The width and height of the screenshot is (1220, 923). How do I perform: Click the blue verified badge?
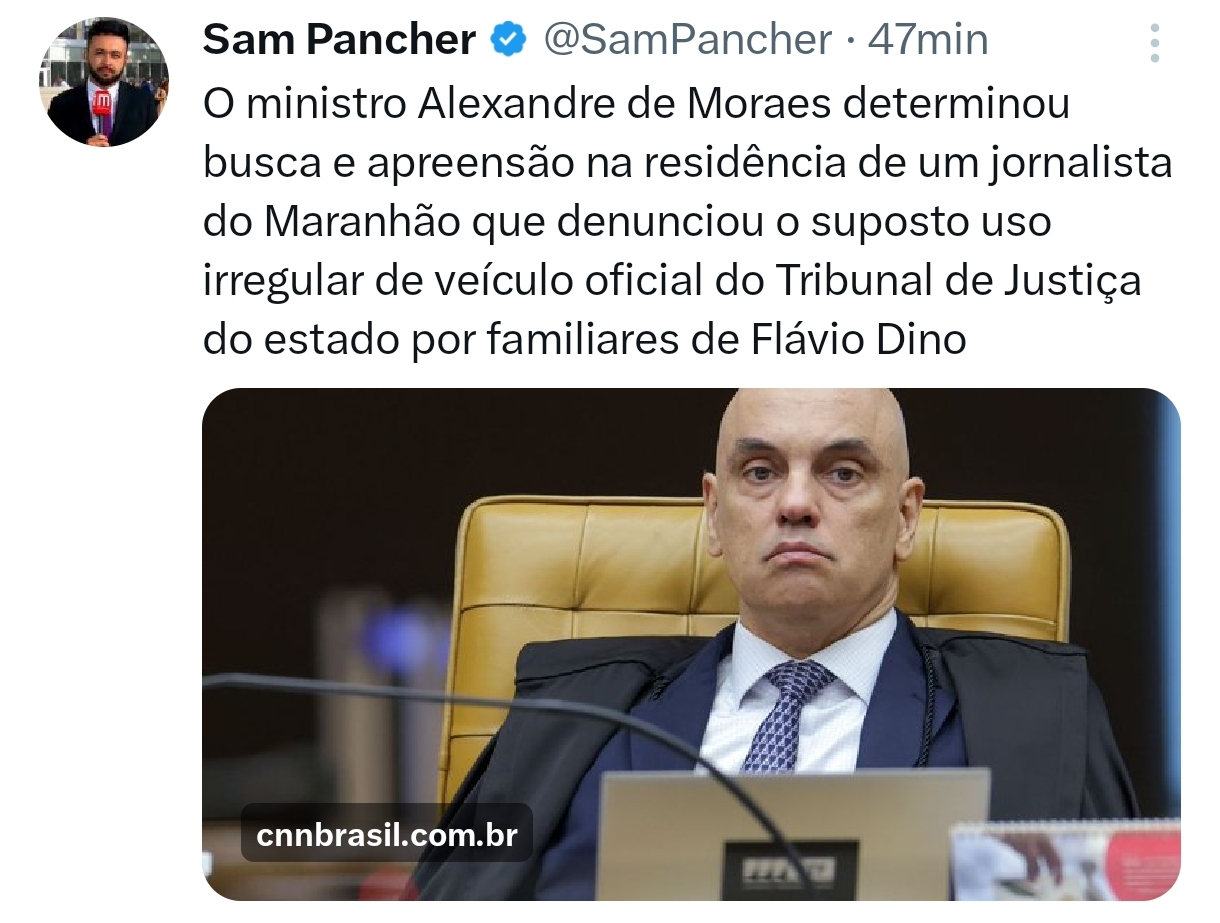509,40
